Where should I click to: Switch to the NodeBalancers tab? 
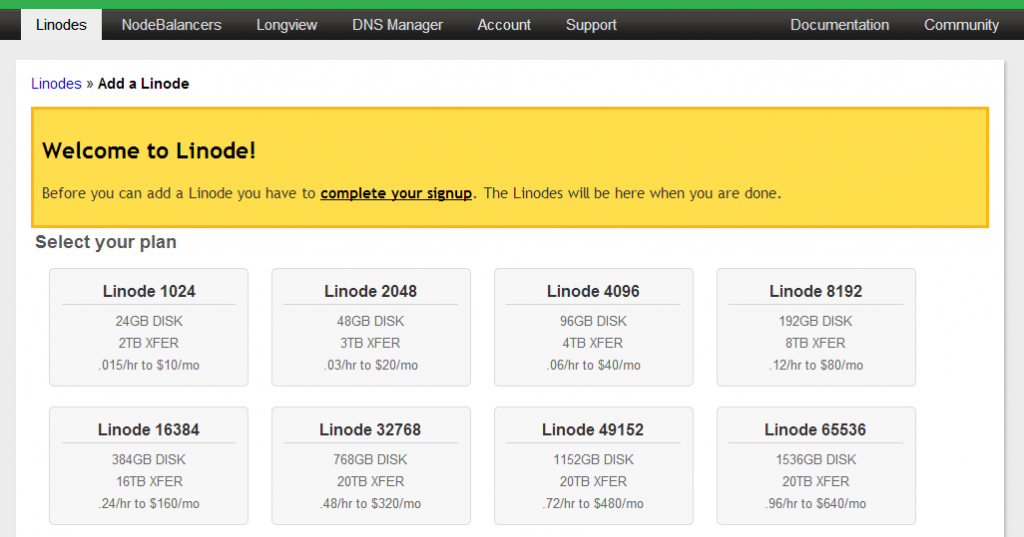[x=171, y=25]
